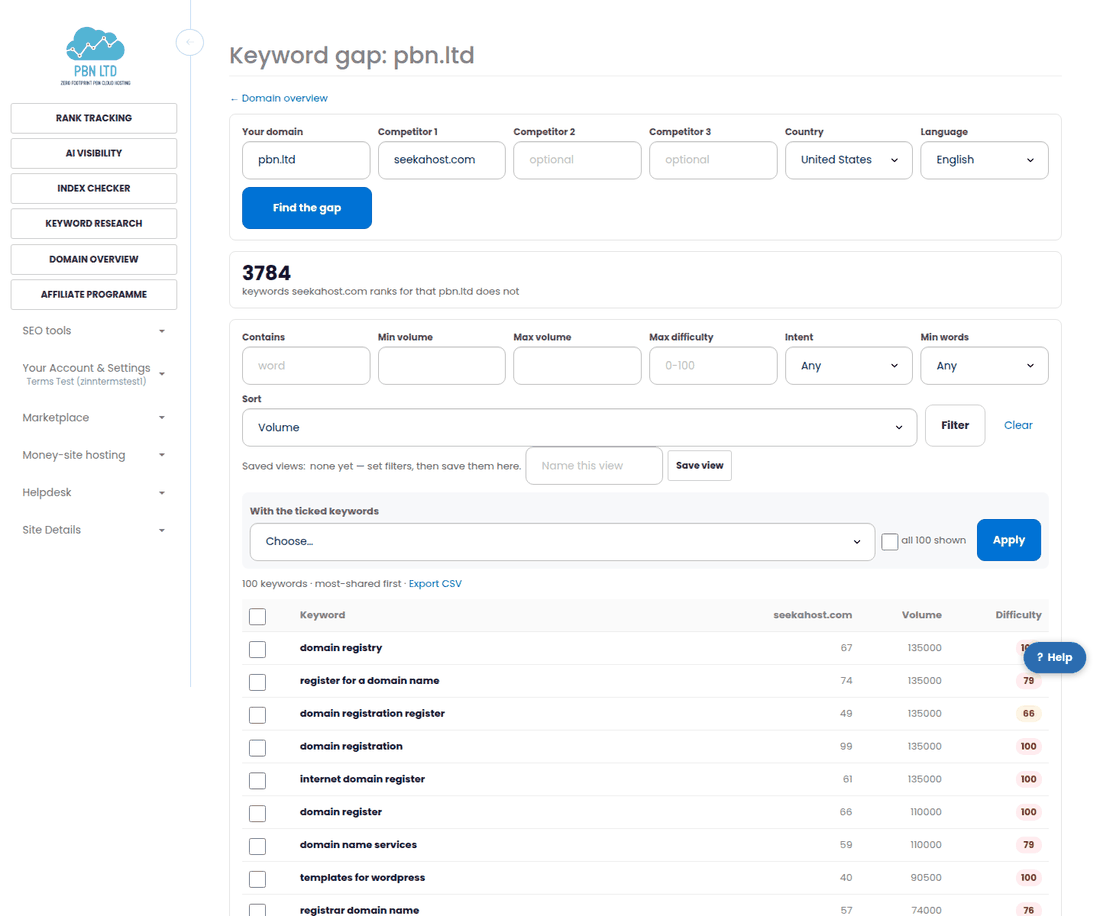This screenshot has height=916, width=1100.
Task: Expand Site Details menu
Action: click(x=94, y=530)
